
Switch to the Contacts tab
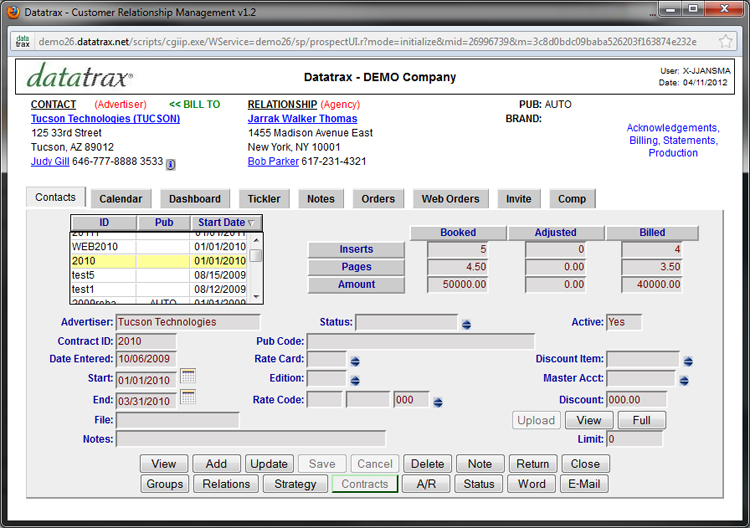pyautogui.click(x=55, y=197)
